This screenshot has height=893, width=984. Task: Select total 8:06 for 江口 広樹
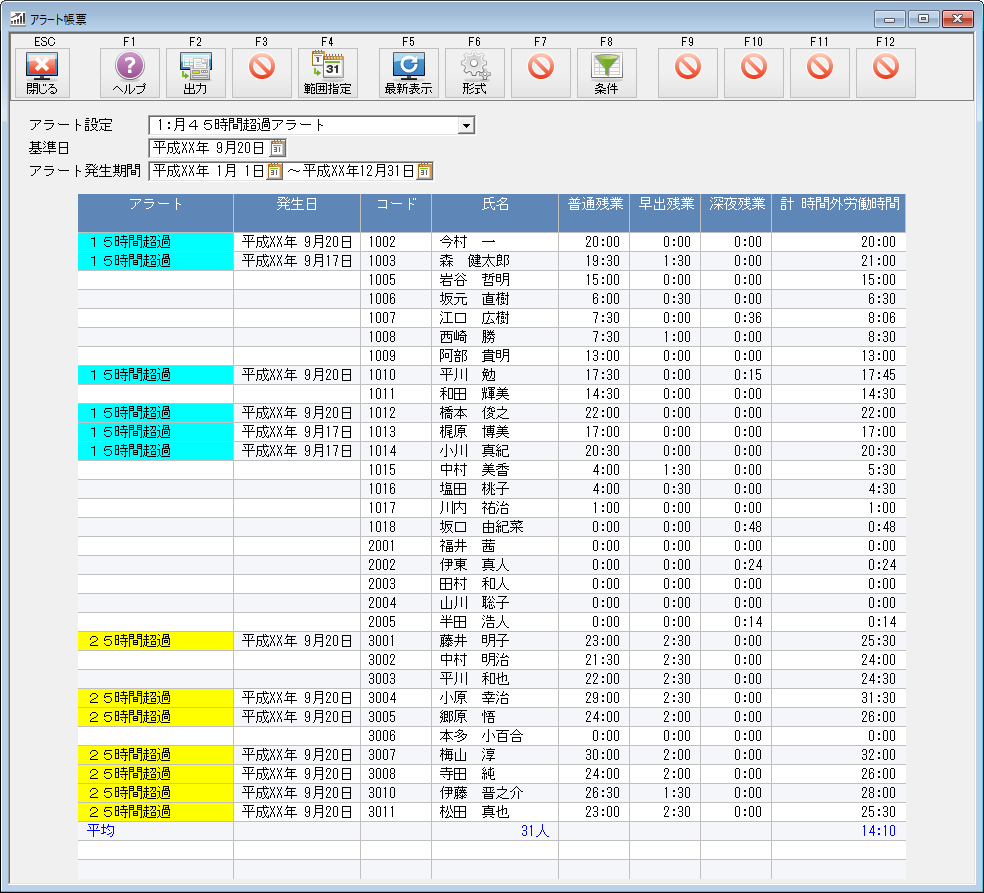pyautogui.click(x=838, y=318)
